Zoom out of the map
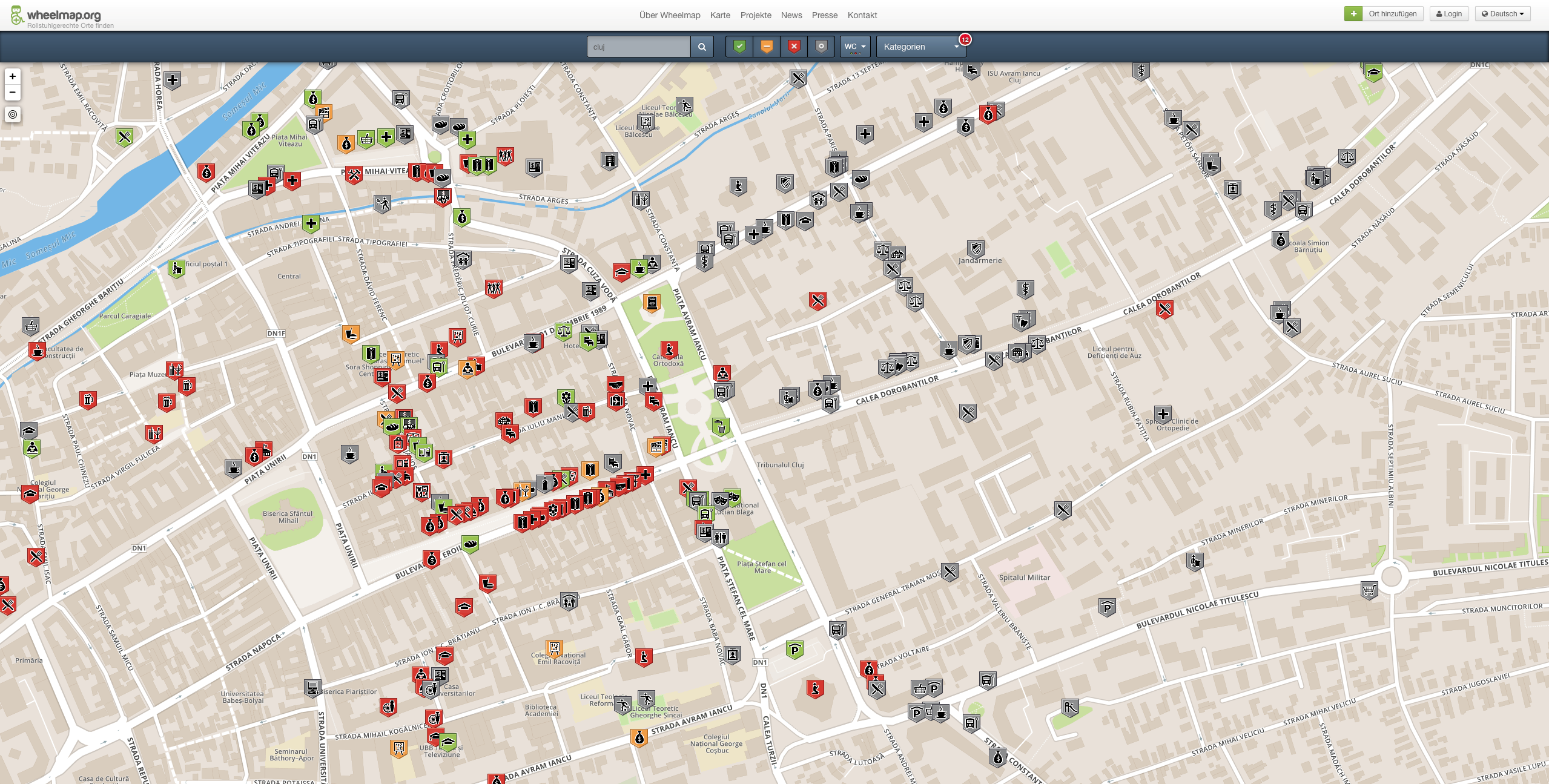 tap(13, 93)
